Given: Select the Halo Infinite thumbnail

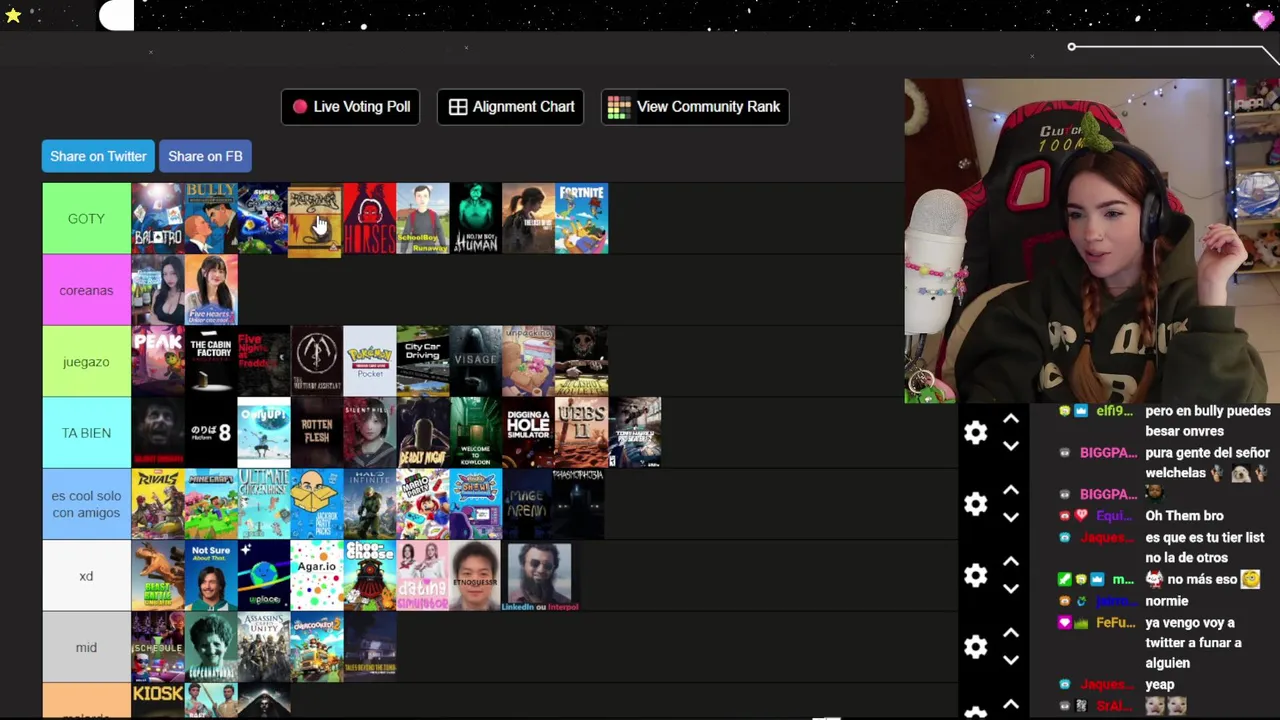Looking at the screenshot, I should click(x=370, y=504).
